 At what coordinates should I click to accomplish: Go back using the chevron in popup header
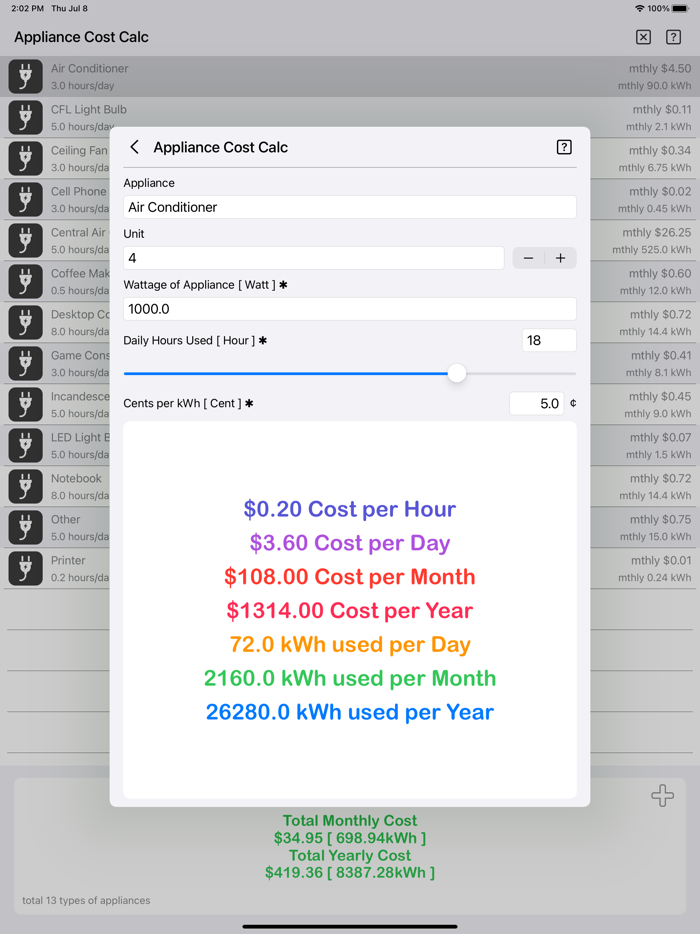134,146
